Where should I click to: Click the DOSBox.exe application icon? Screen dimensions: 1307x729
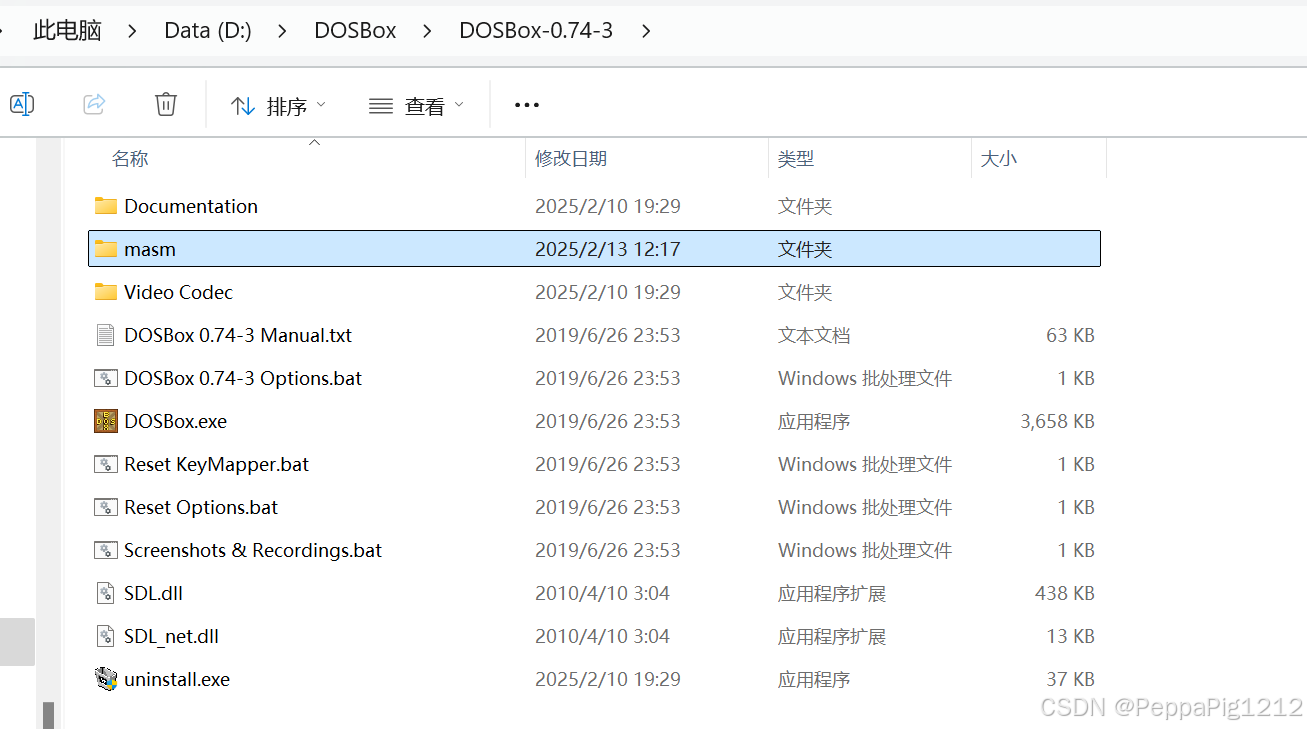point(106,421)
